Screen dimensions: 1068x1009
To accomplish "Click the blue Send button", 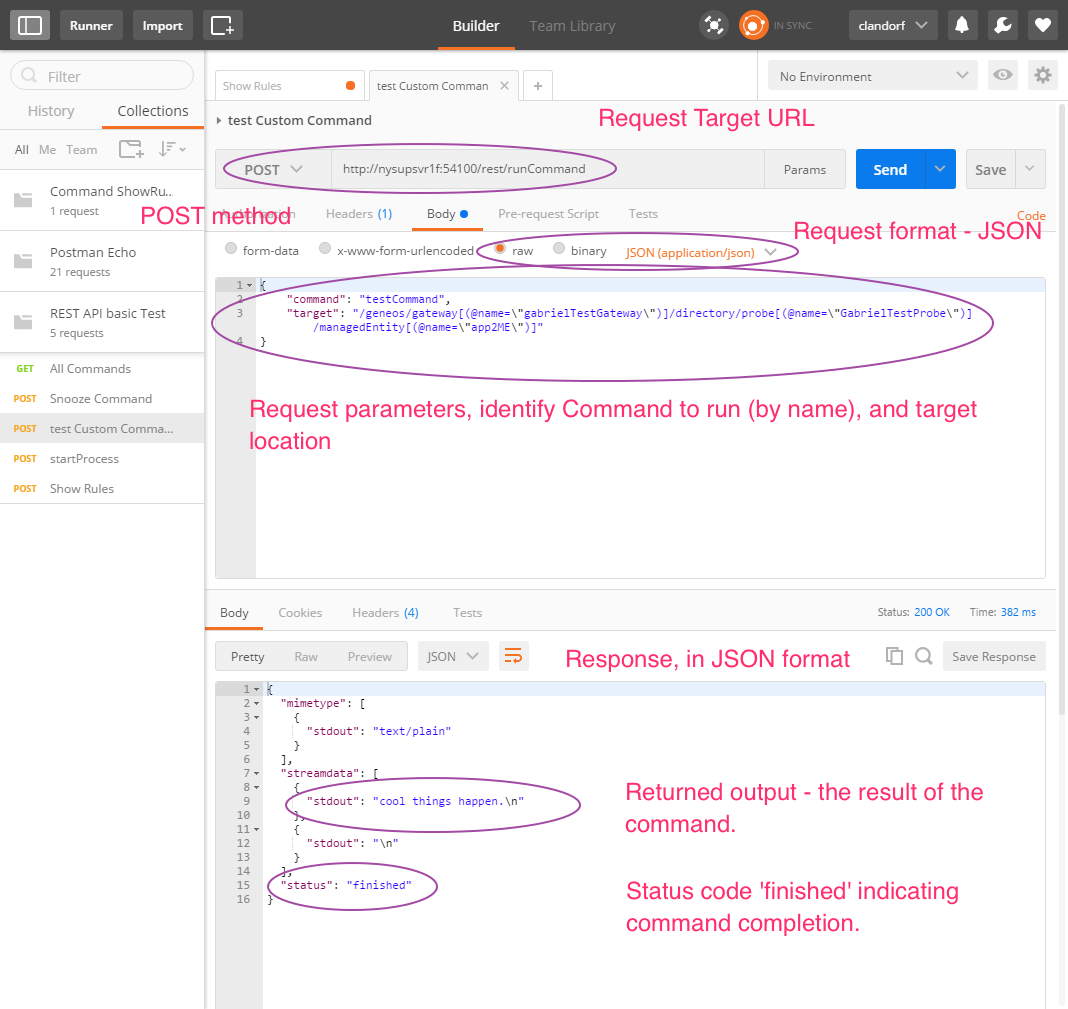I will tap(890, 170).
